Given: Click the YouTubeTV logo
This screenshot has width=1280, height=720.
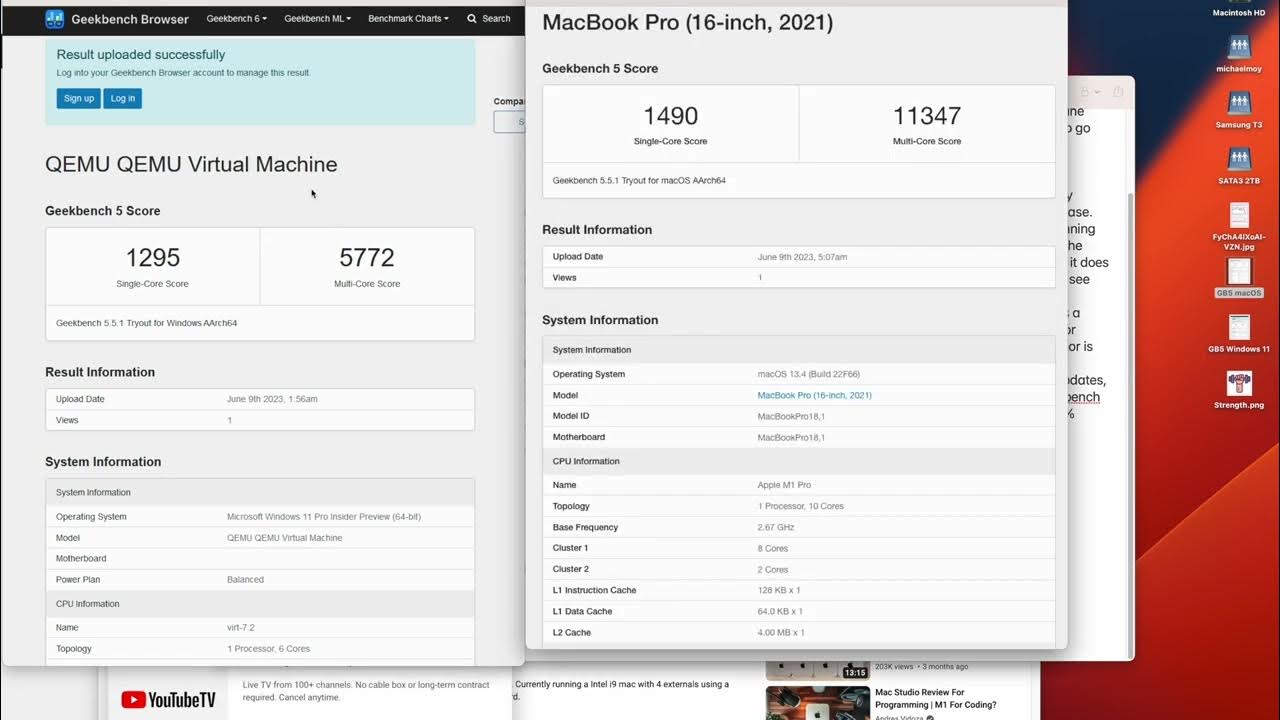Looking at the screenshot, I should click(x=168, y=700).
